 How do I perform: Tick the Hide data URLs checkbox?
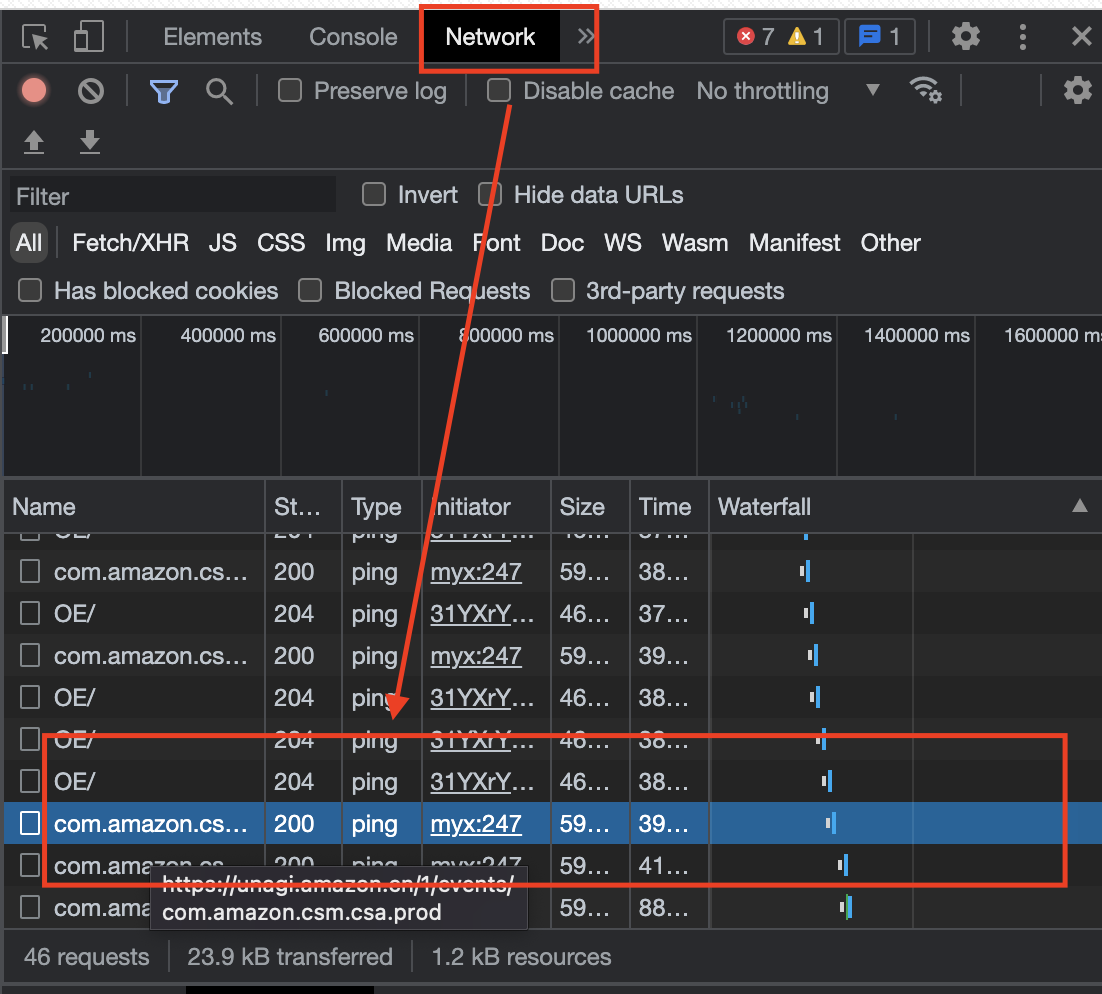coord(490,195)
